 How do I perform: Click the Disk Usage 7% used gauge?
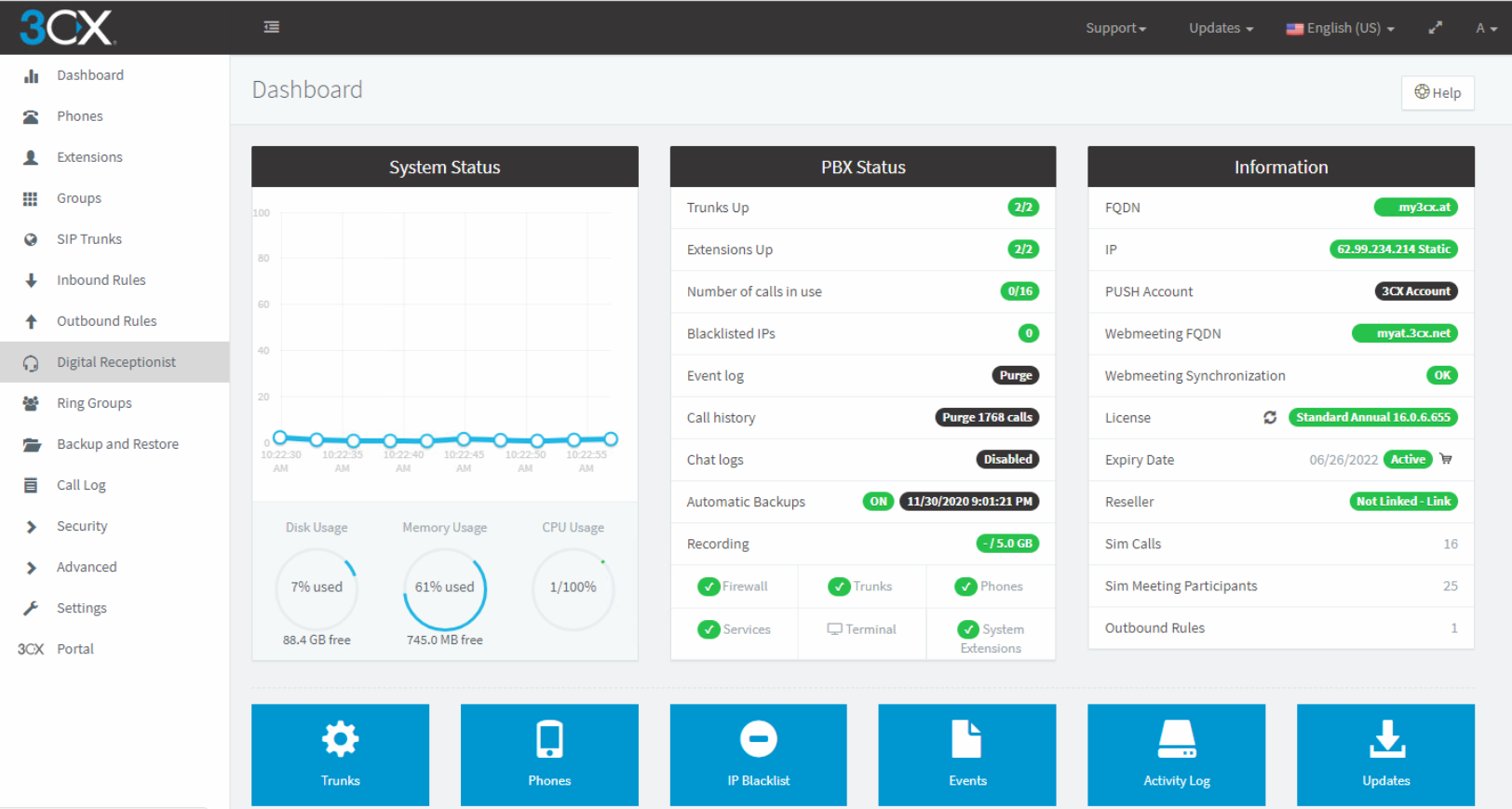[317, 587]
